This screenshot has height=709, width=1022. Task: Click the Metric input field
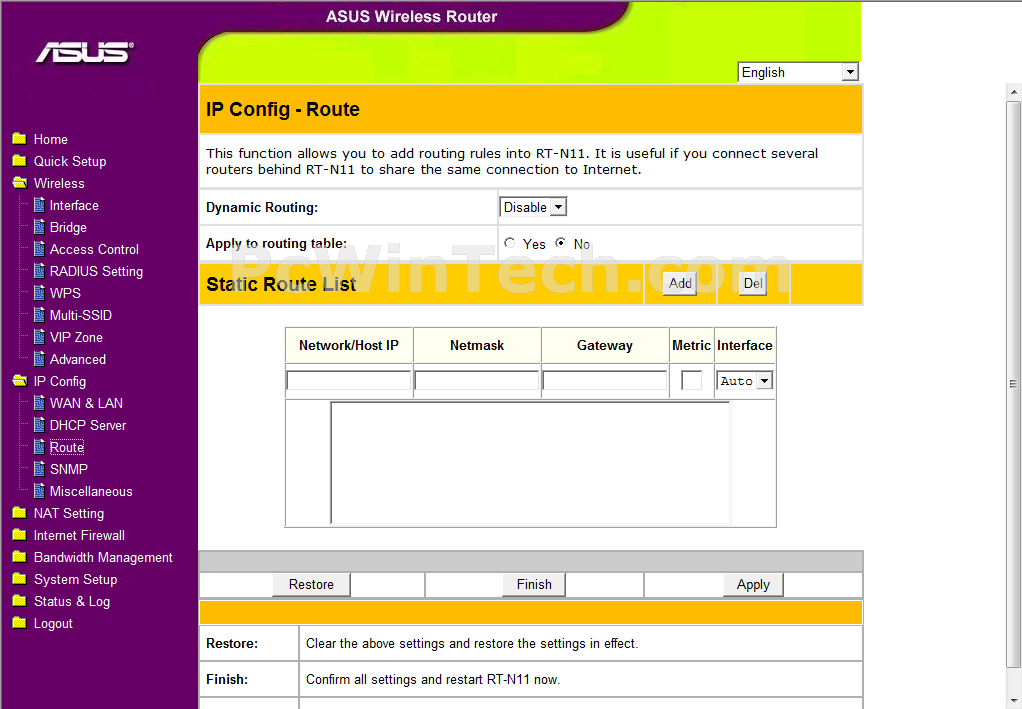point(692,381)
